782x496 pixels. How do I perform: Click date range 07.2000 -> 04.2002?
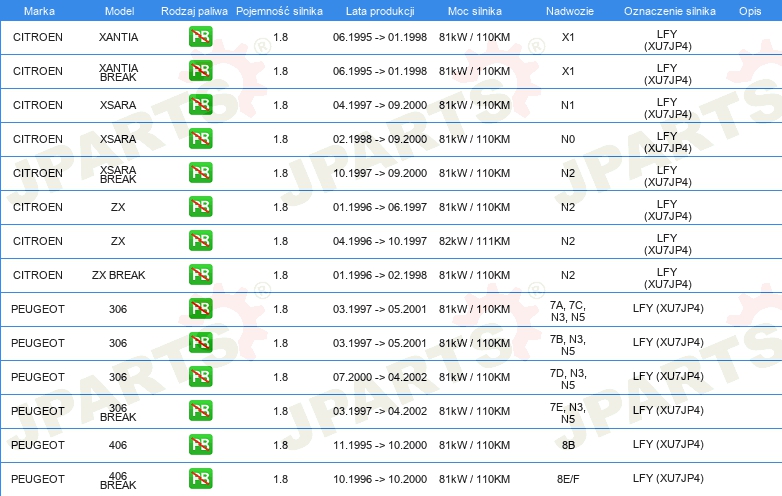(x=380, y=377)
